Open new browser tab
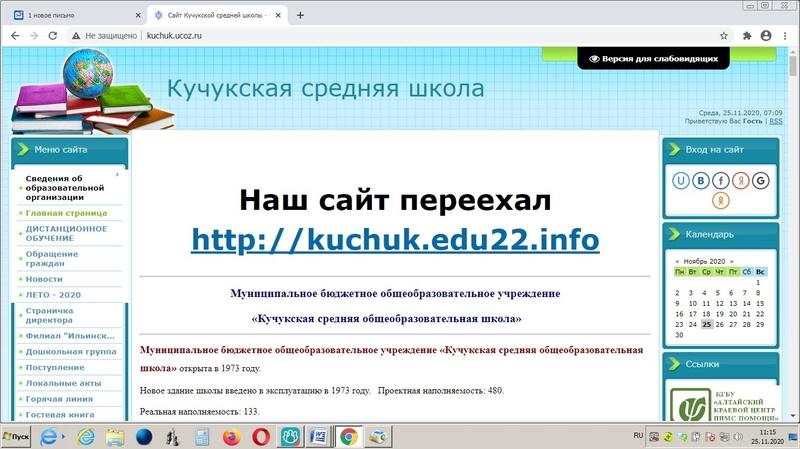 tap(300, 15)
